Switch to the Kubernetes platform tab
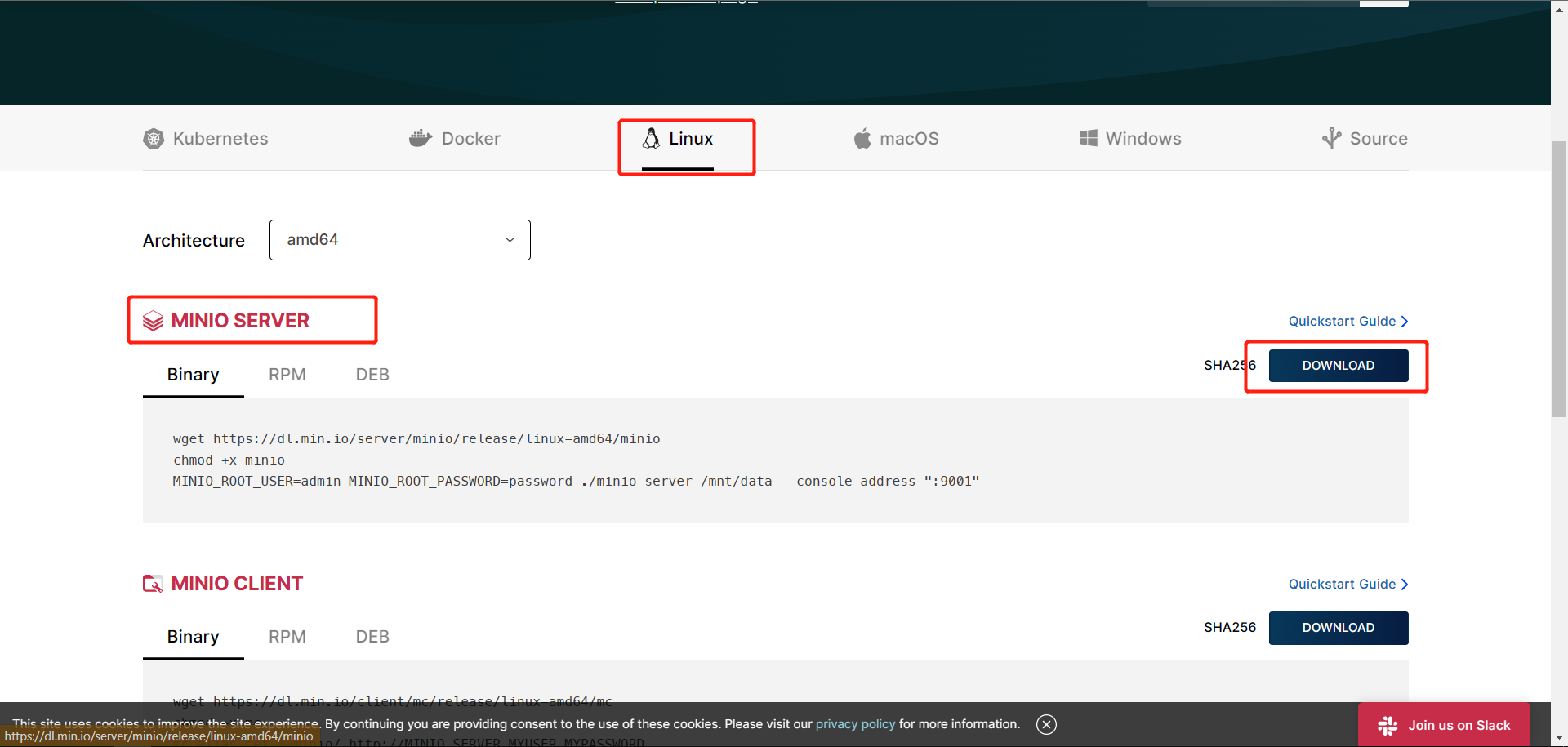The width and height of the screenshot is (1568, 747). click(x=206, y=138)
